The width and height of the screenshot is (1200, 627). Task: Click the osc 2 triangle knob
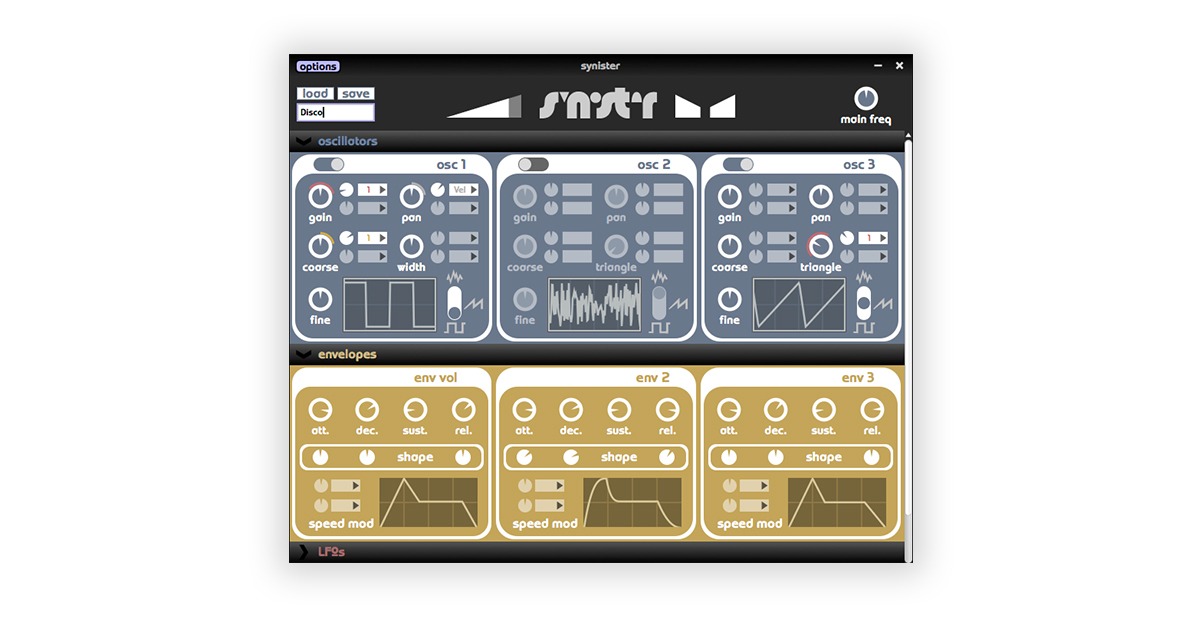tap(616, 246)
